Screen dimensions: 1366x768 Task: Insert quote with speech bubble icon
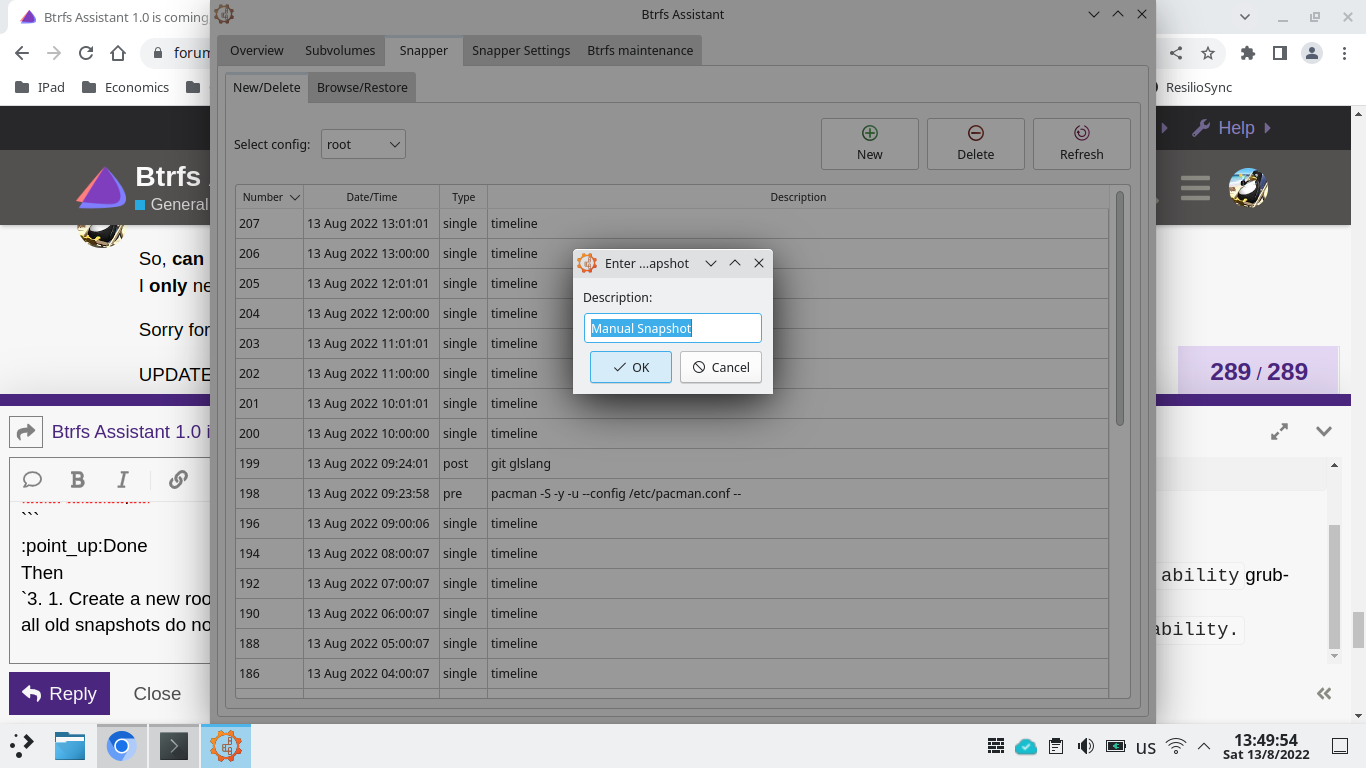pos(32,479)
